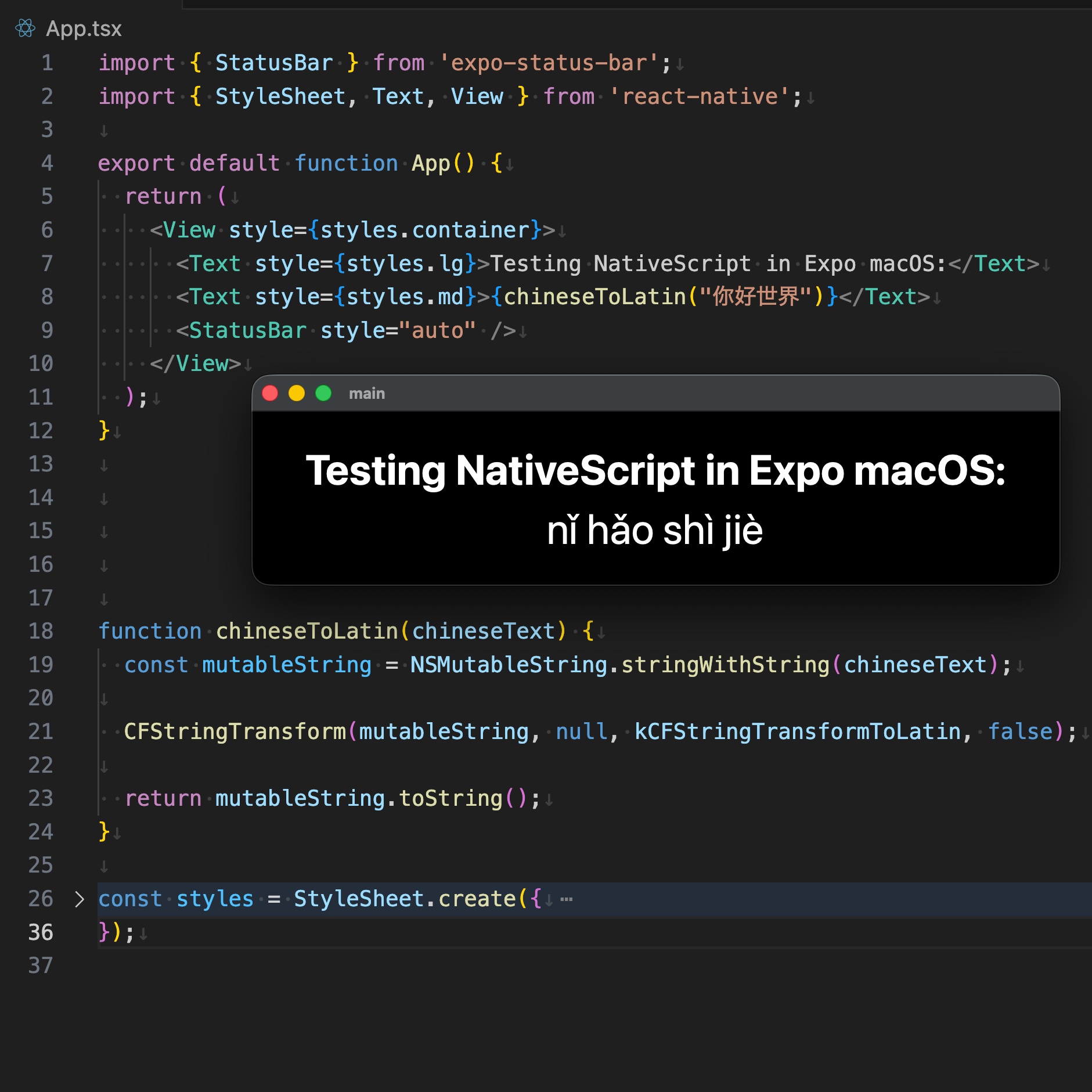Click line number 18 in the gutter
Viewport: 1092px width, 1092px height.
point(41,631)
